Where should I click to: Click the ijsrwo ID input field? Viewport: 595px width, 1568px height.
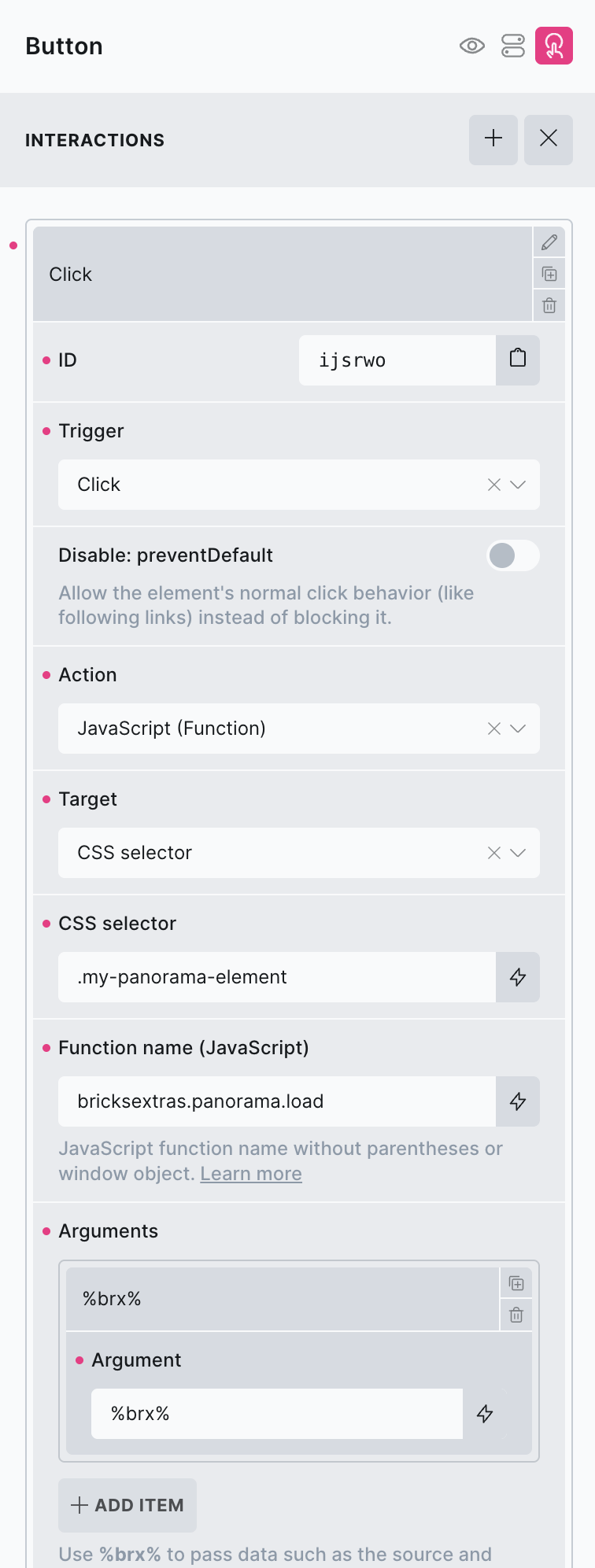(397, 360)
